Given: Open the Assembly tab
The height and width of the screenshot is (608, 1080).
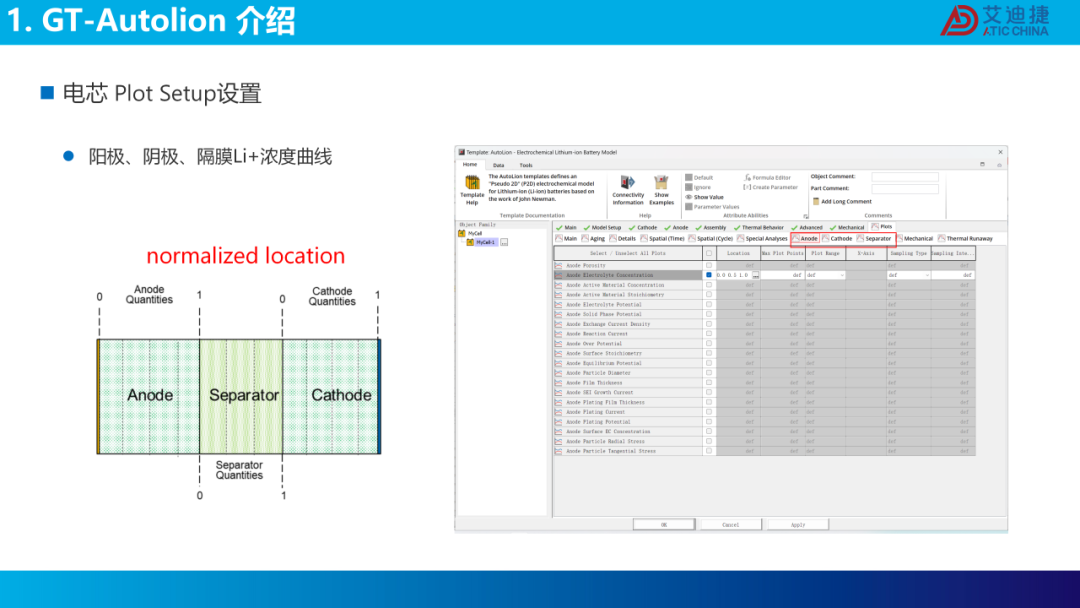Looking at the screenshot, I should pos(710,227).
